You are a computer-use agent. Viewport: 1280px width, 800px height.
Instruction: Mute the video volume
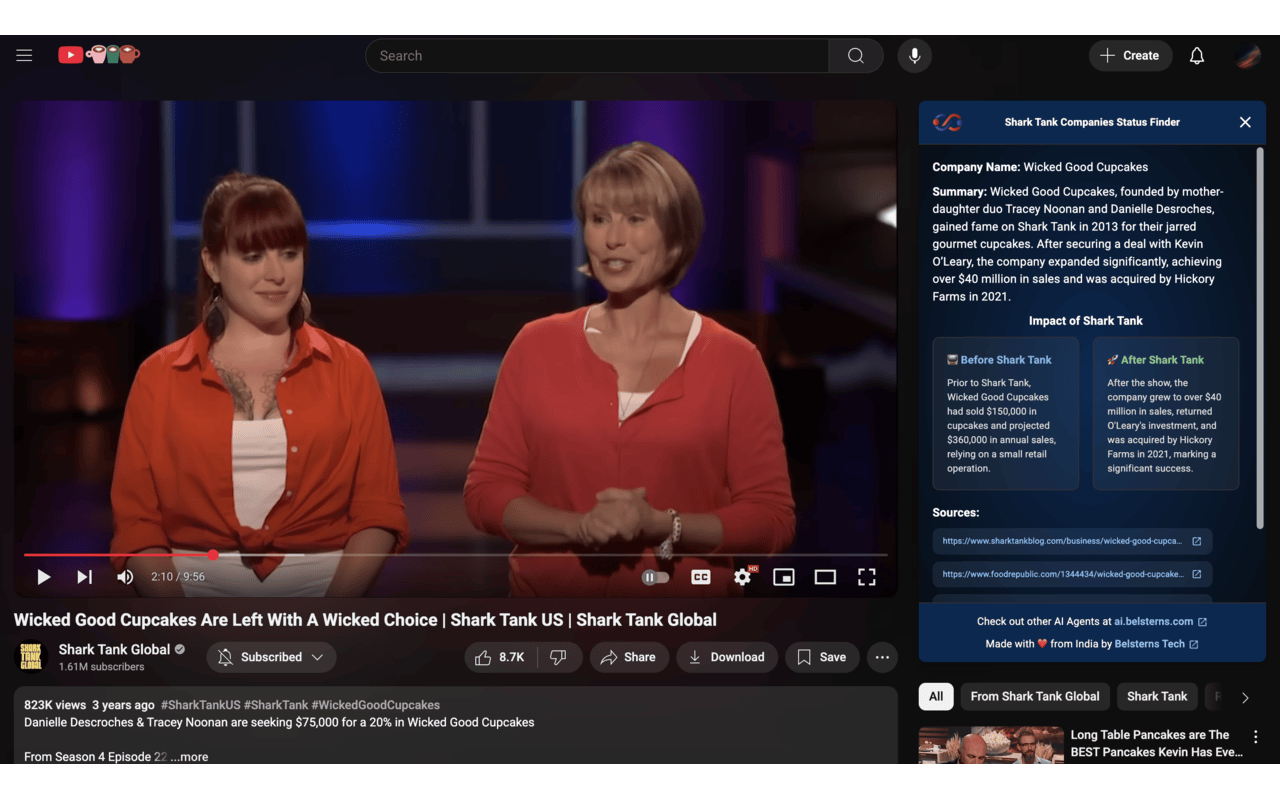125,577
